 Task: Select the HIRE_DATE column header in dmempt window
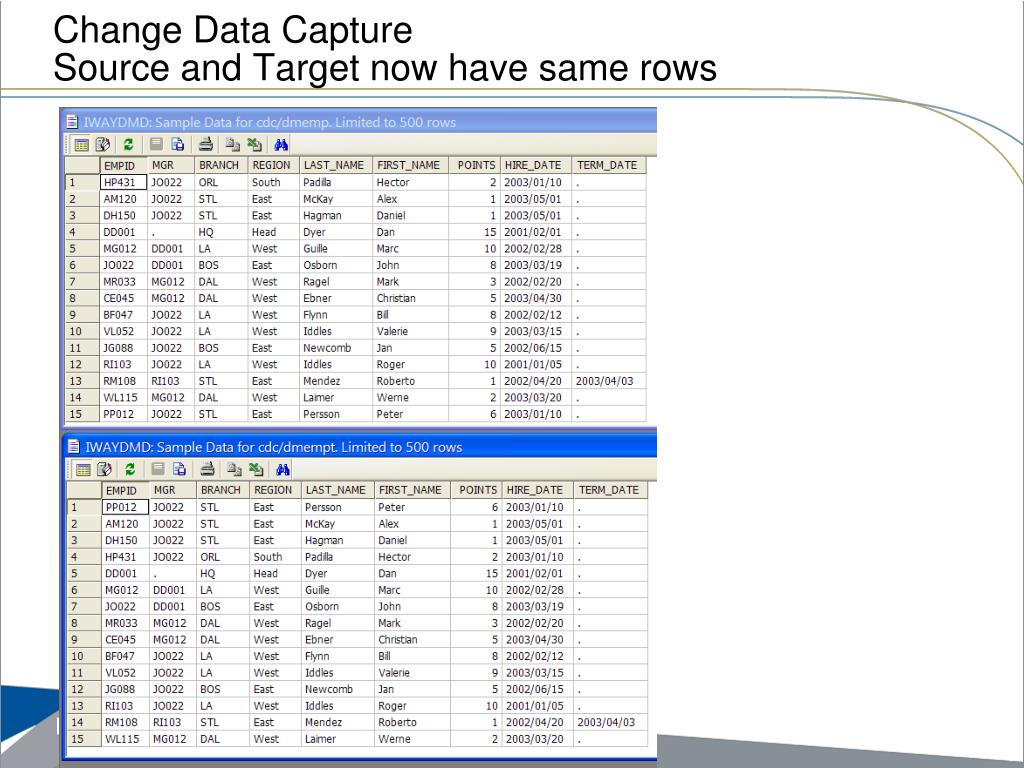537,490
